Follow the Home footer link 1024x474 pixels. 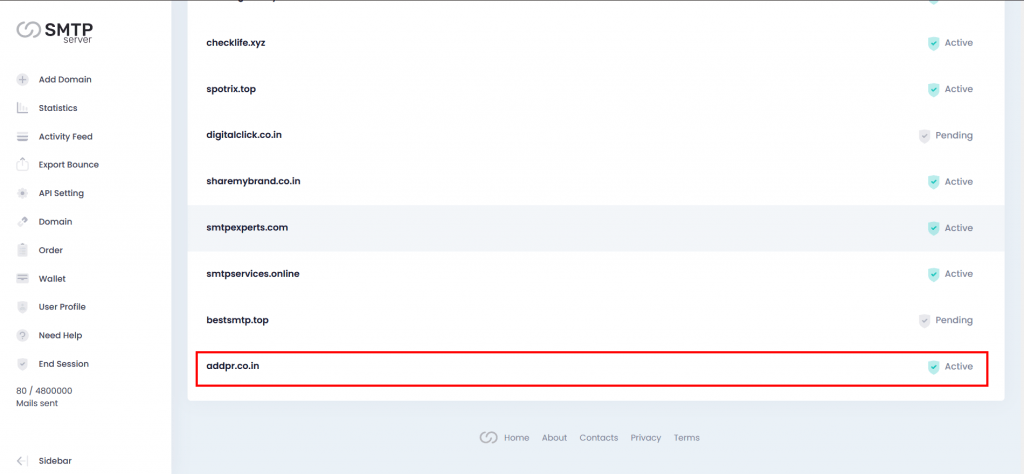tap(517, 437)
